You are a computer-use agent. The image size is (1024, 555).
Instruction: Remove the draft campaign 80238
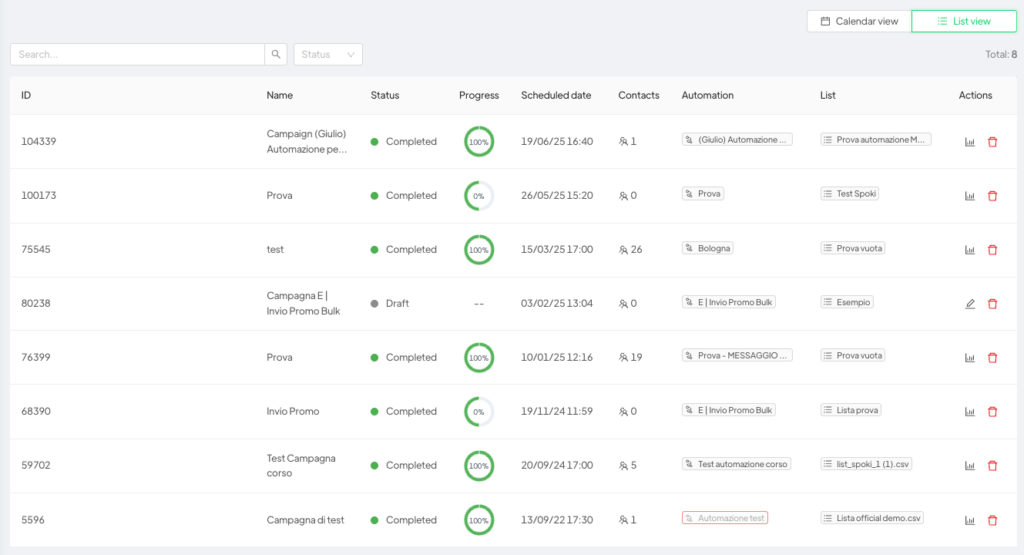(992, 304)
